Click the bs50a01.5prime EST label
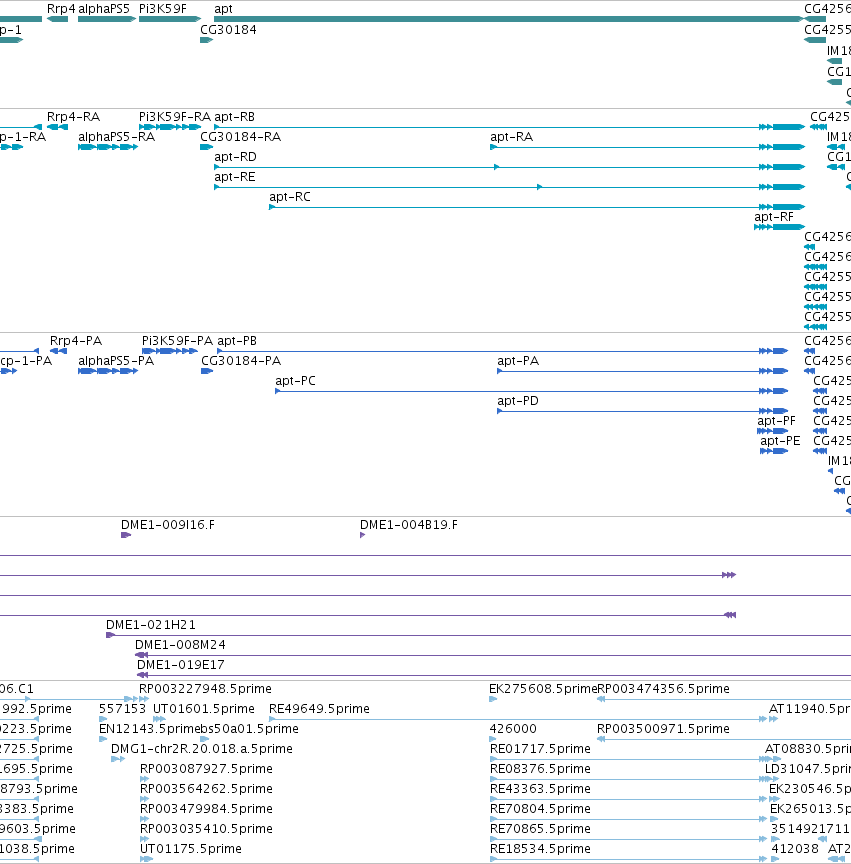The image size is (851, 864). tap(249, 729)
